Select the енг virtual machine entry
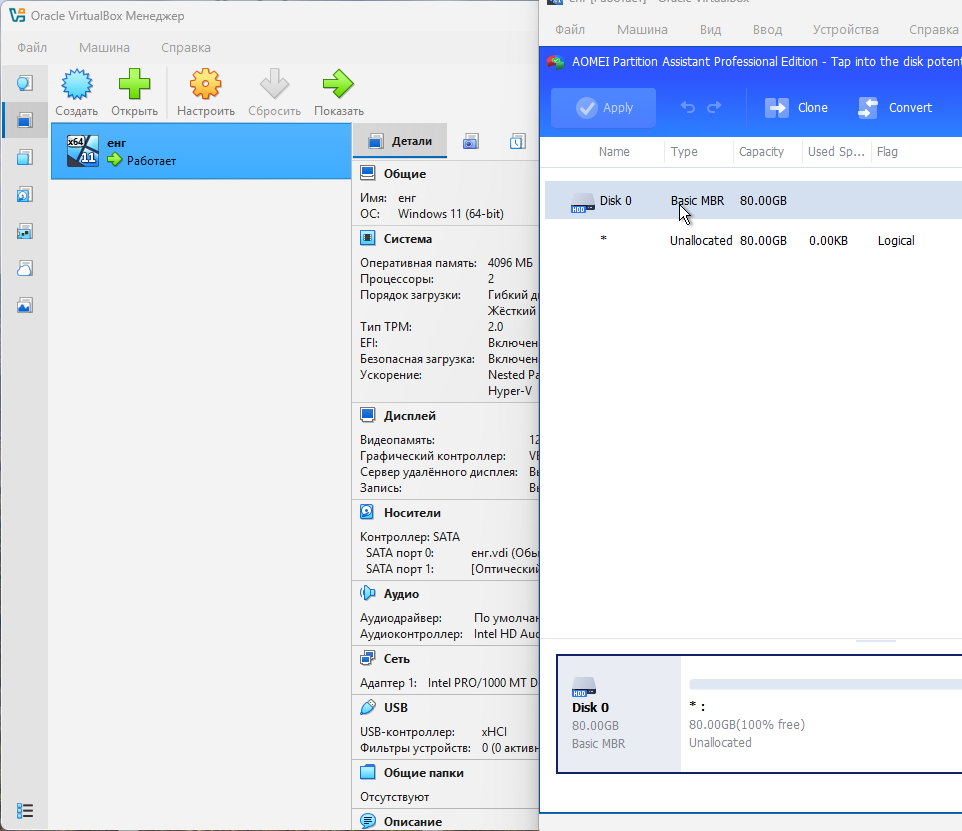The width and height of the screenshot is (962, 831). pos(200,151)
